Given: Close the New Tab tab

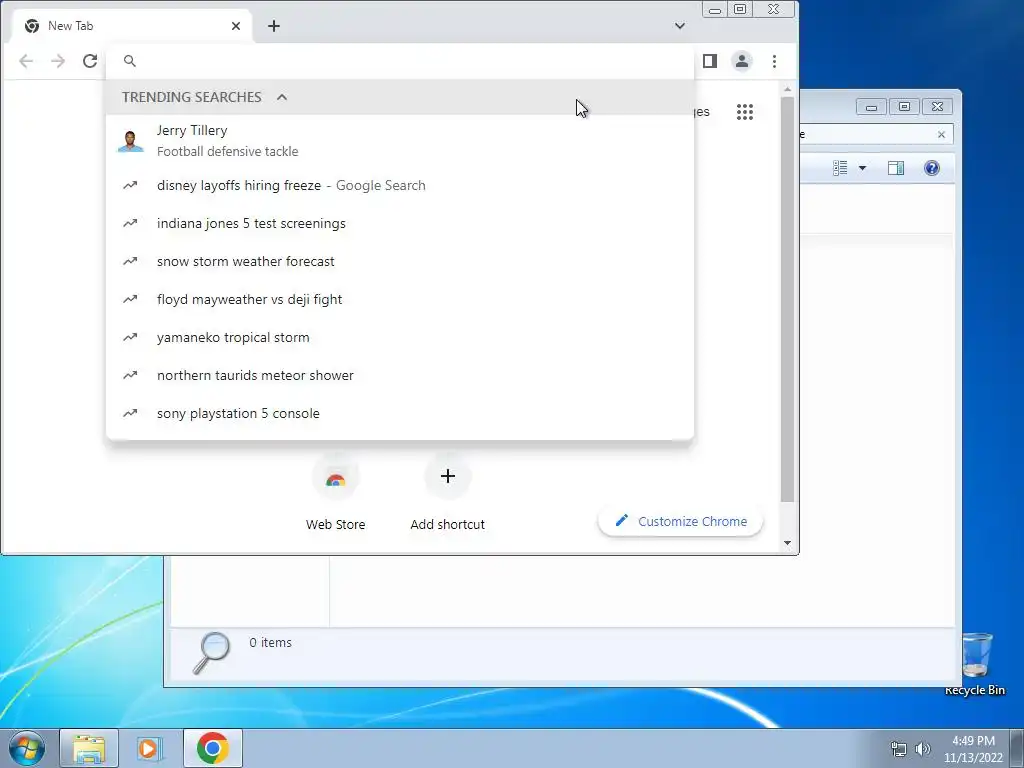Looking at the screenshot, I should click(236, 25).
